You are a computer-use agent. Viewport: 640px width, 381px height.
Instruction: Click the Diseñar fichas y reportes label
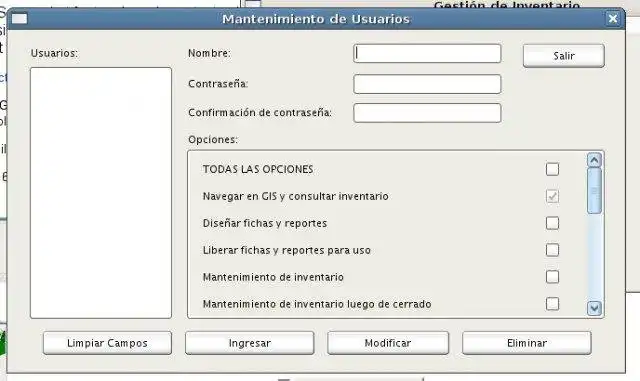(265, 223)
